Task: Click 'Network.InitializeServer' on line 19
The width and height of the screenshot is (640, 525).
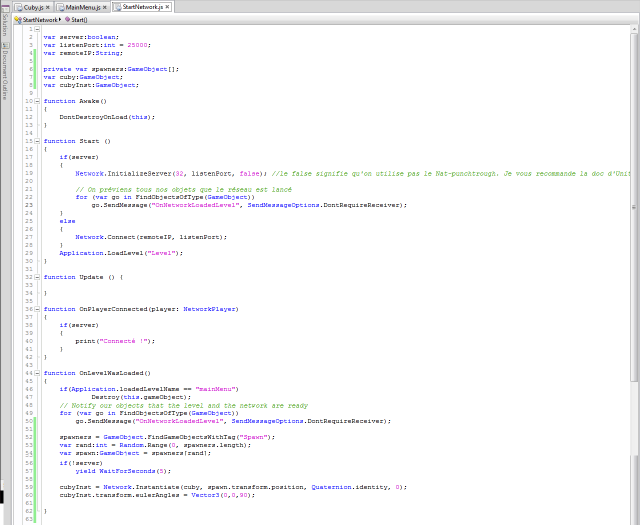Action: (x=124, y=174)
